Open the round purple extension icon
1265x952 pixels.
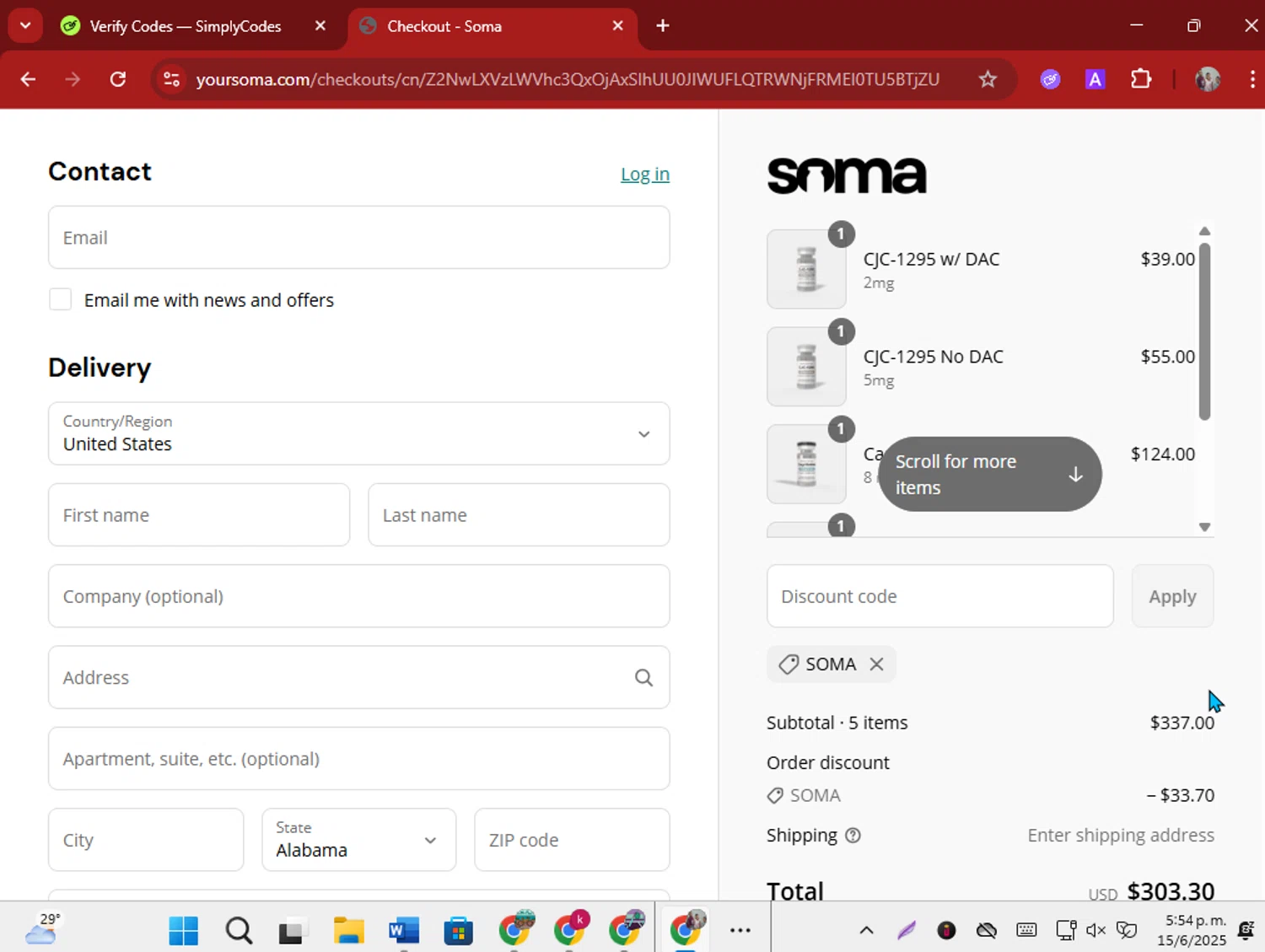pos(1050,79)
